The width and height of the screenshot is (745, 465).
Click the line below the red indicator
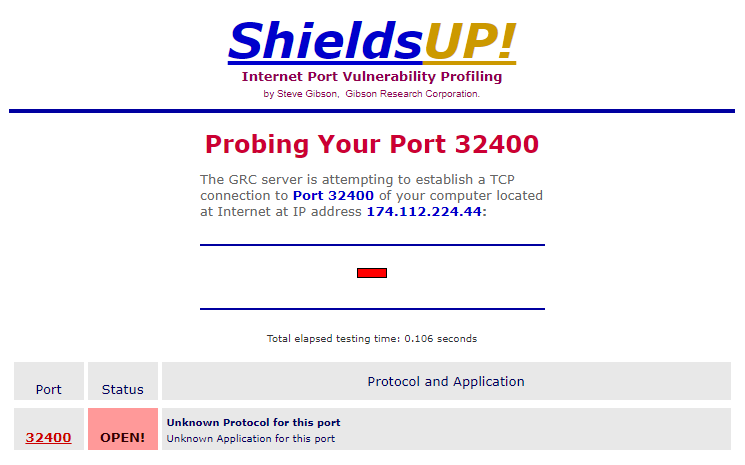click(x=372, y=309)
